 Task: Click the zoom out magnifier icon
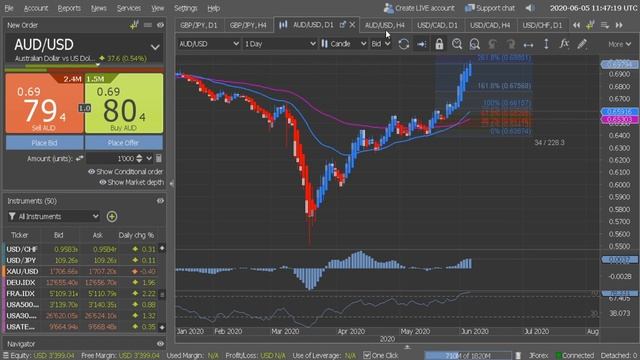click(x=474, y=44)
